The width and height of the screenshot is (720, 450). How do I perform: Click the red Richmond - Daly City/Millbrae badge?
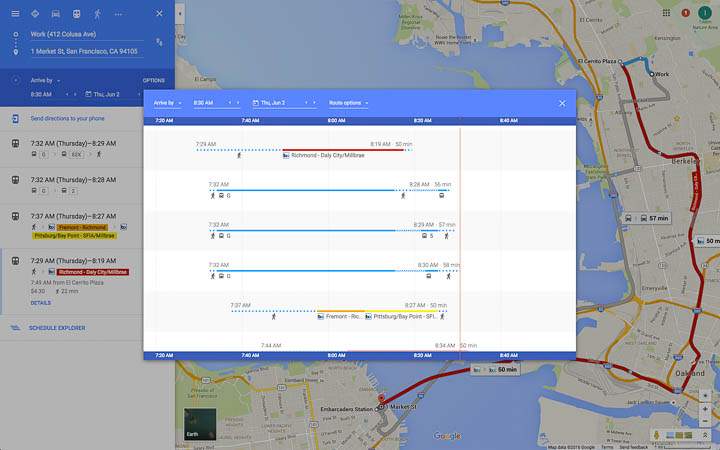(93, 272)
